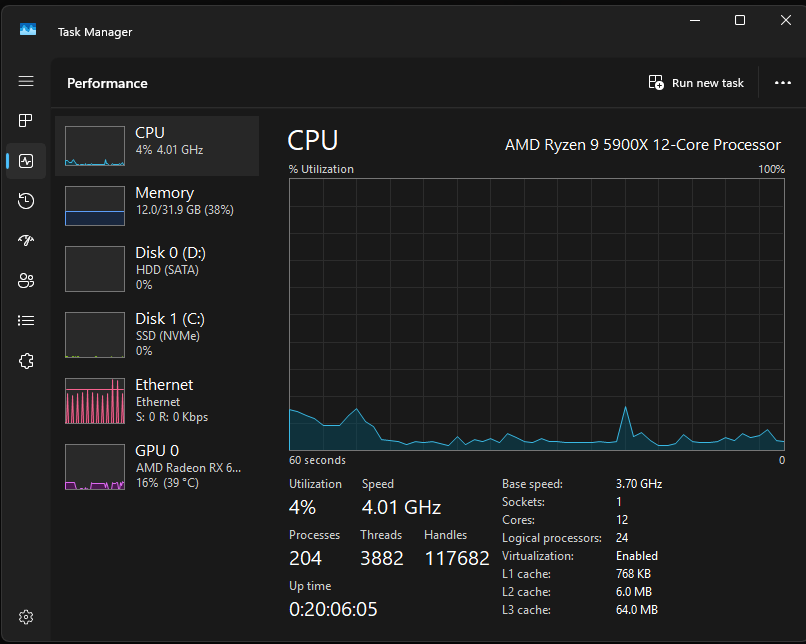Open the hamburger navigation menu

click(26, 81)
